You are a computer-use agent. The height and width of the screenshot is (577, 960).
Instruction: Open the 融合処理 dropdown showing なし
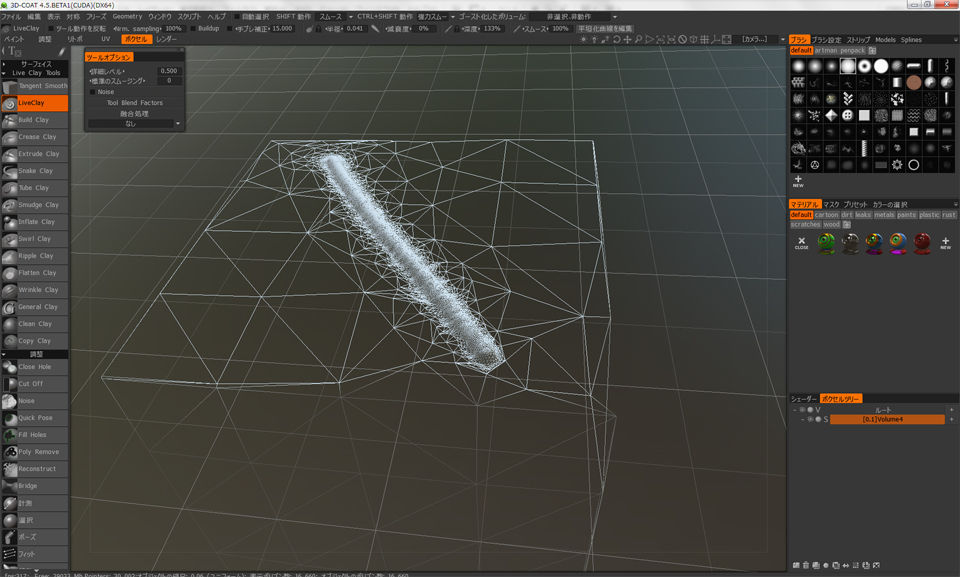tap(135, 124)
